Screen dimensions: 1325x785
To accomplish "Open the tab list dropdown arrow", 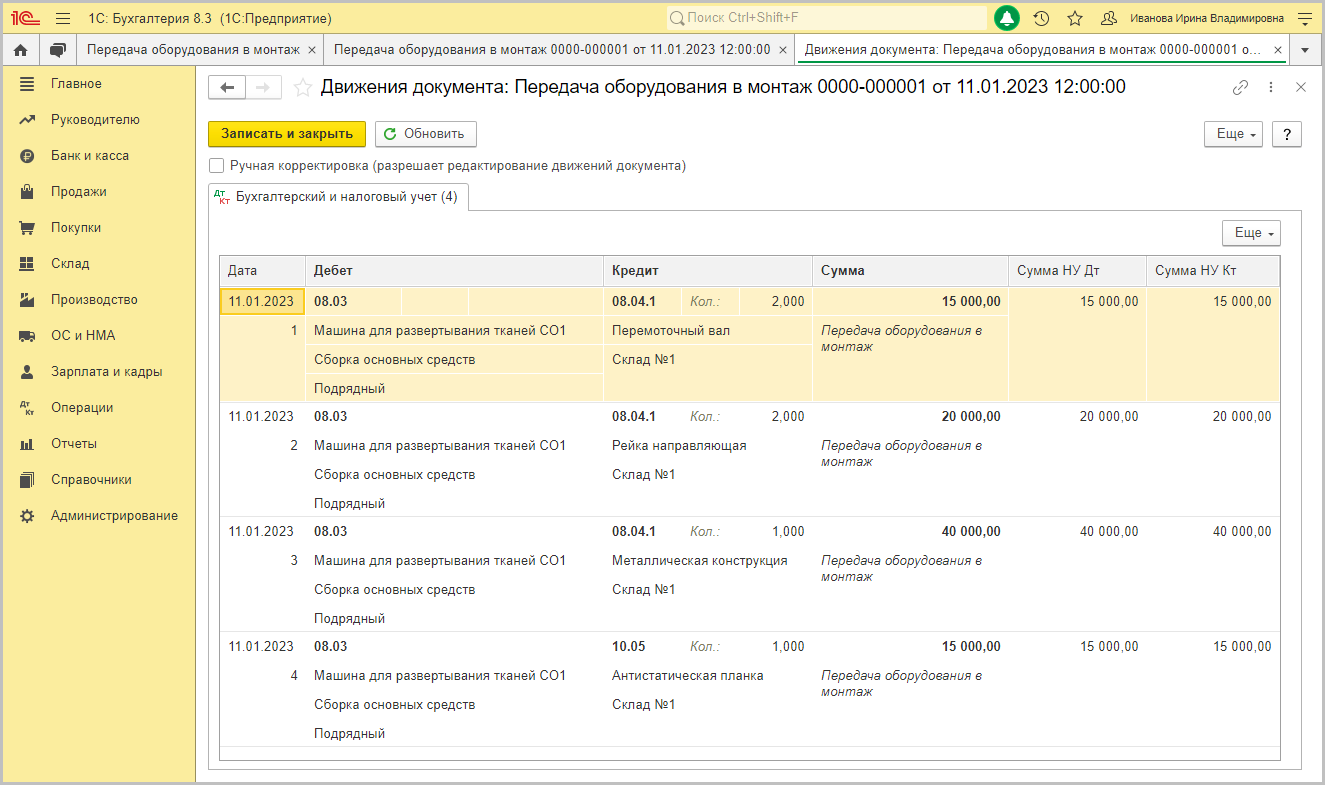I will click(1305, 49).
